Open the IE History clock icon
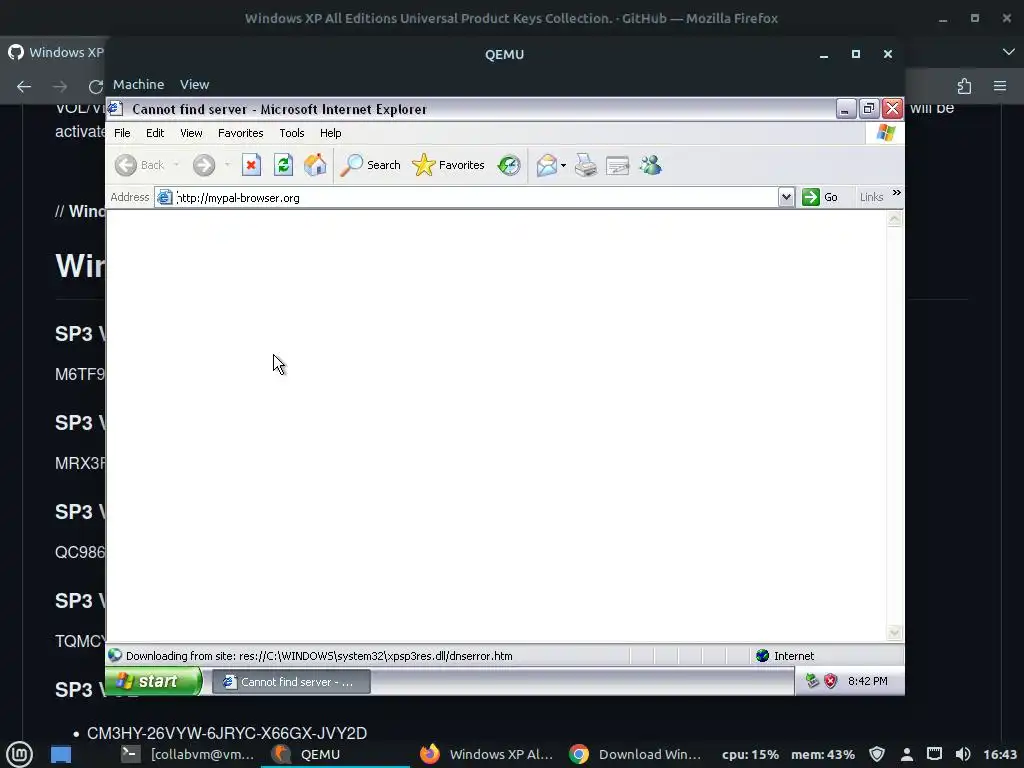Viewport: 1024px width, 768px height. [x=509, y=165]
